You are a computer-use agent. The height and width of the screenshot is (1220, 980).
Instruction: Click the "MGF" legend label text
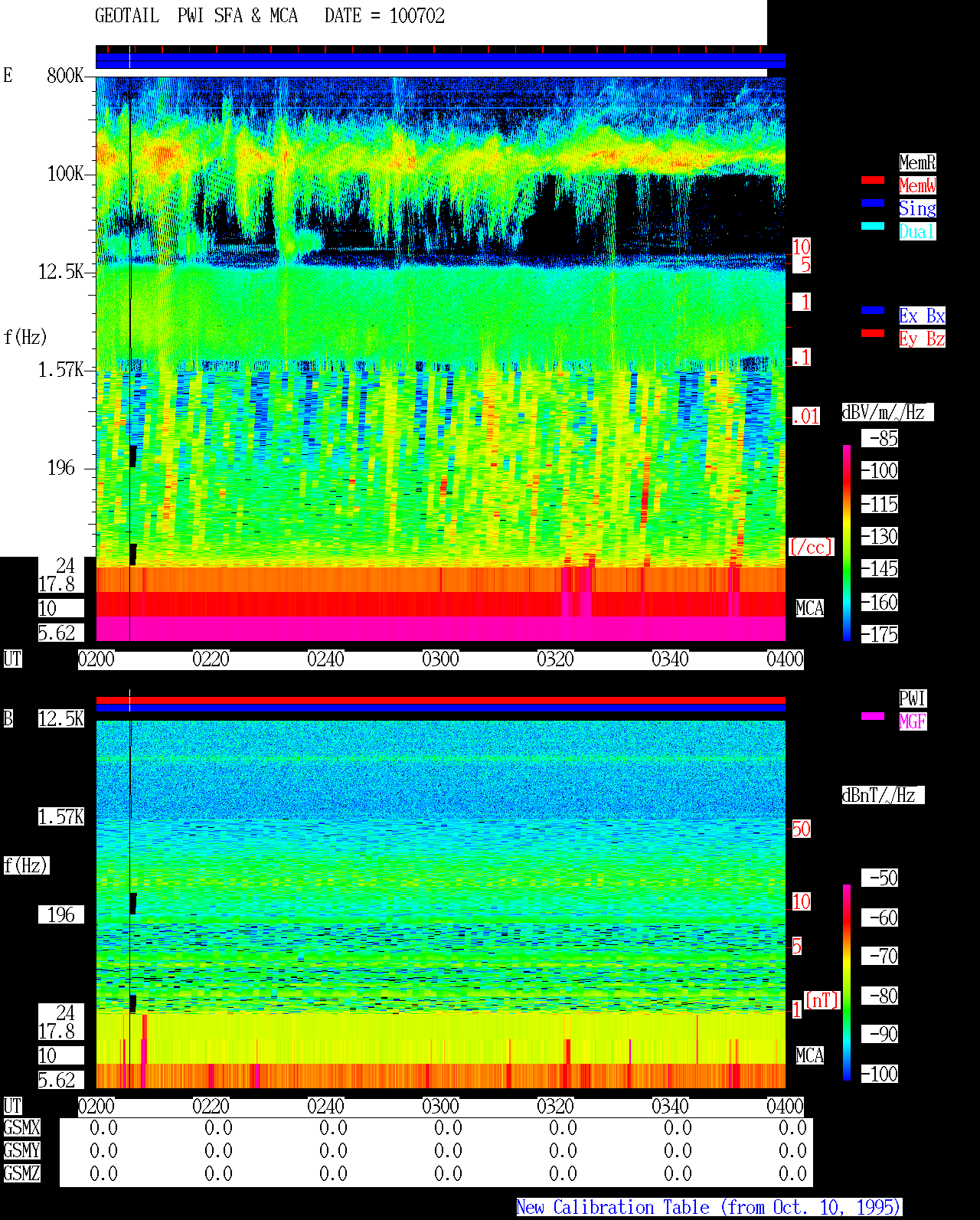tap(913, 721)
